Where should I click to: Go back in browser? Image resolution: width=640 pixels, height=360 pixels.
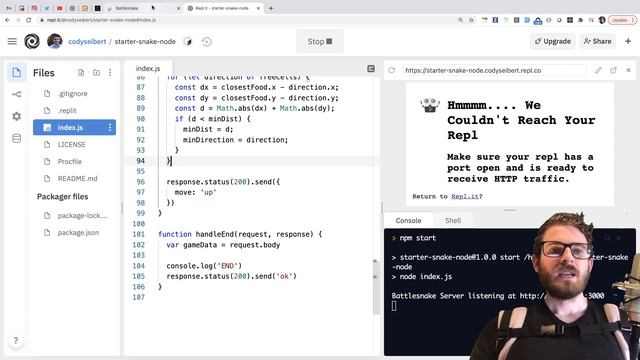point(7,20)
